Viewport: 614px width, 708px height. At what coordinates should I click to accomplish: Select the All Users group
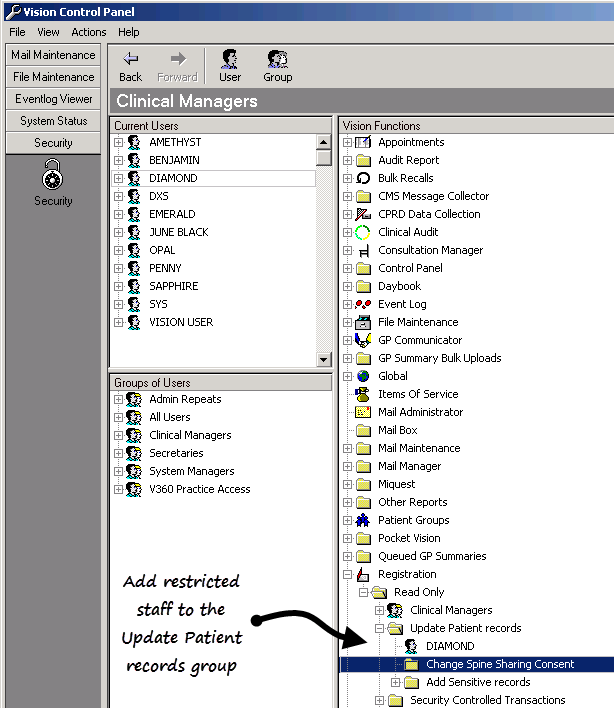click(x=170, y=417)
